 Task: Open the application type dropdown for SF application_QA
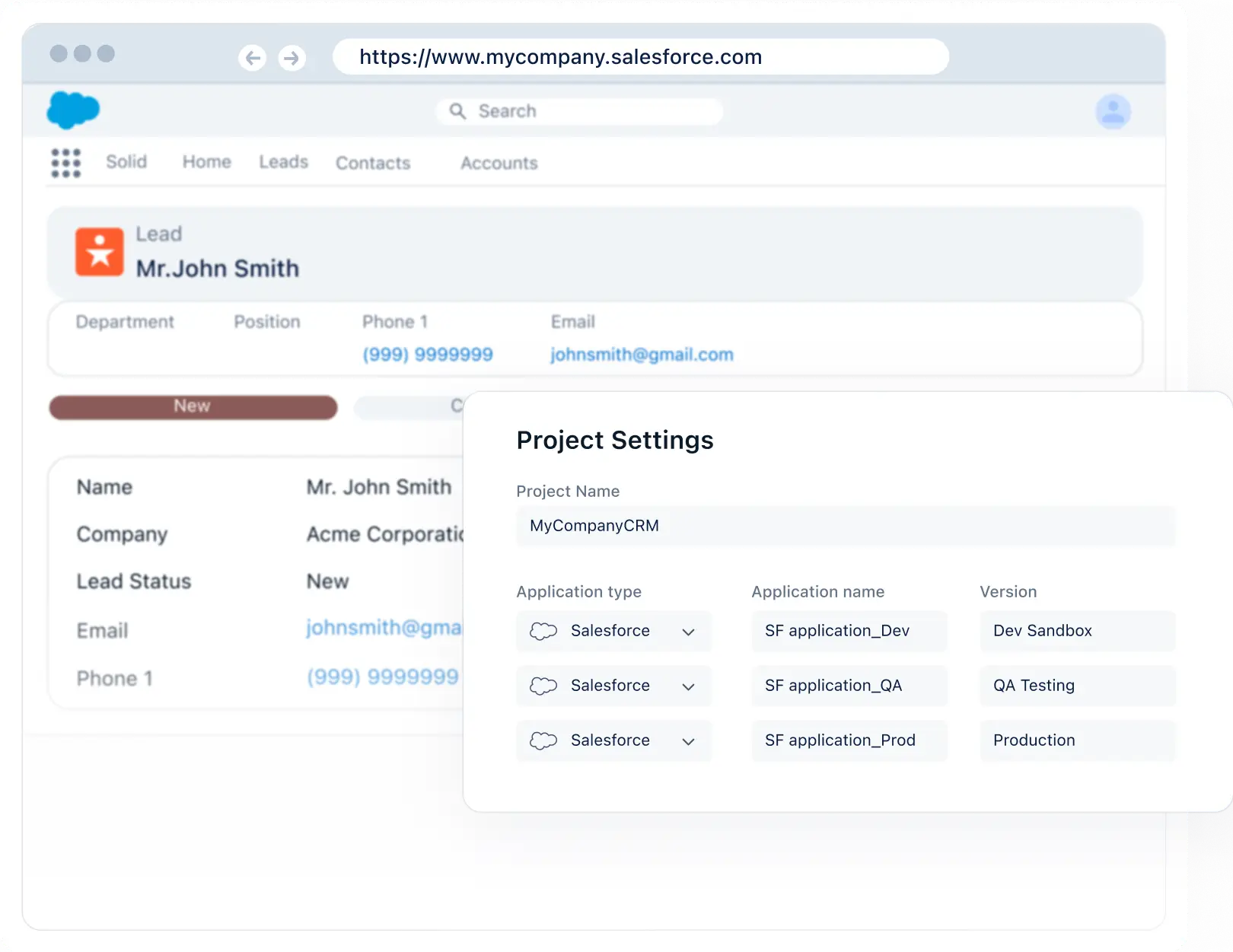(688, 686)
